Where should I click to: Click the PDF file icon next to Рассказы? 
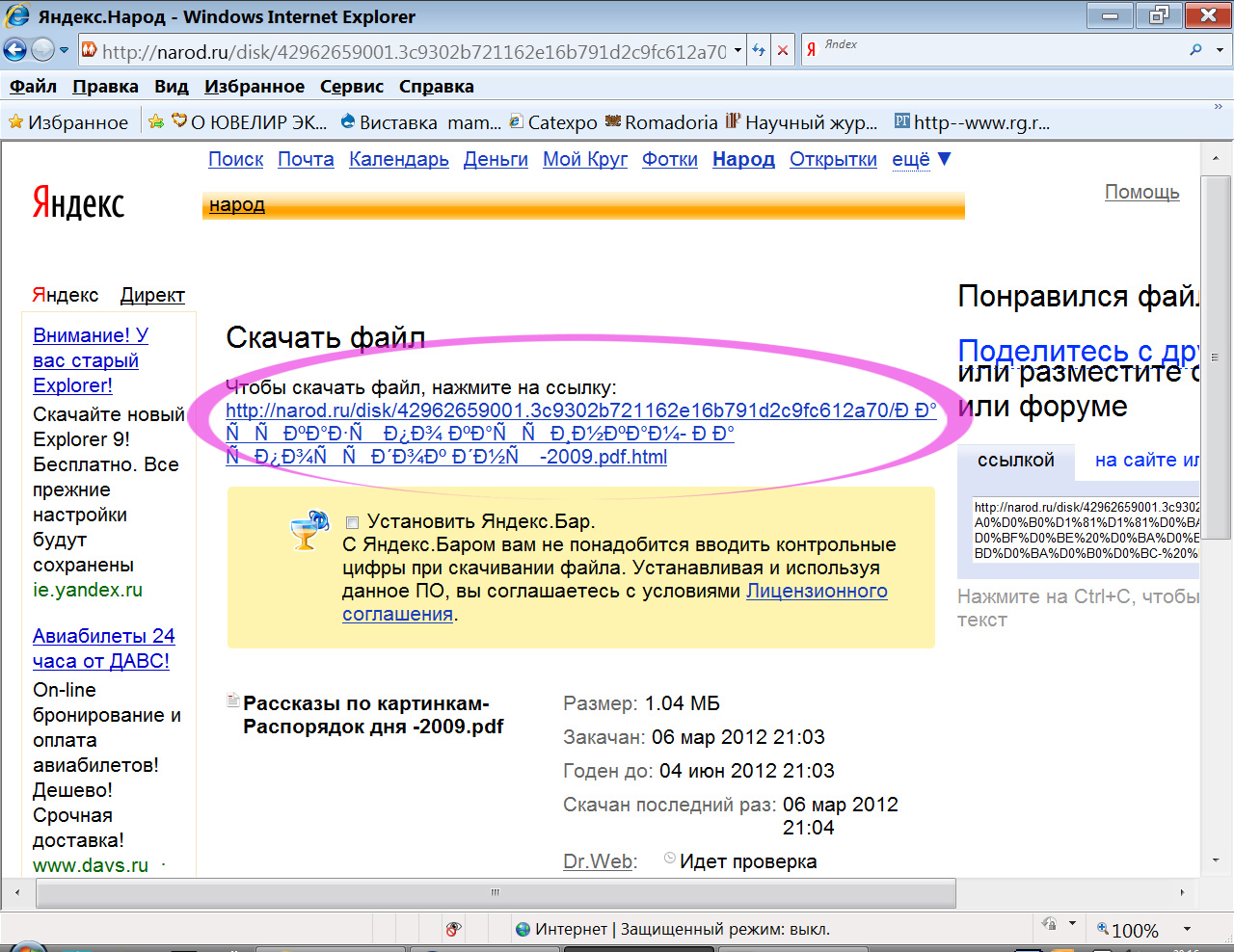(232, 701)
